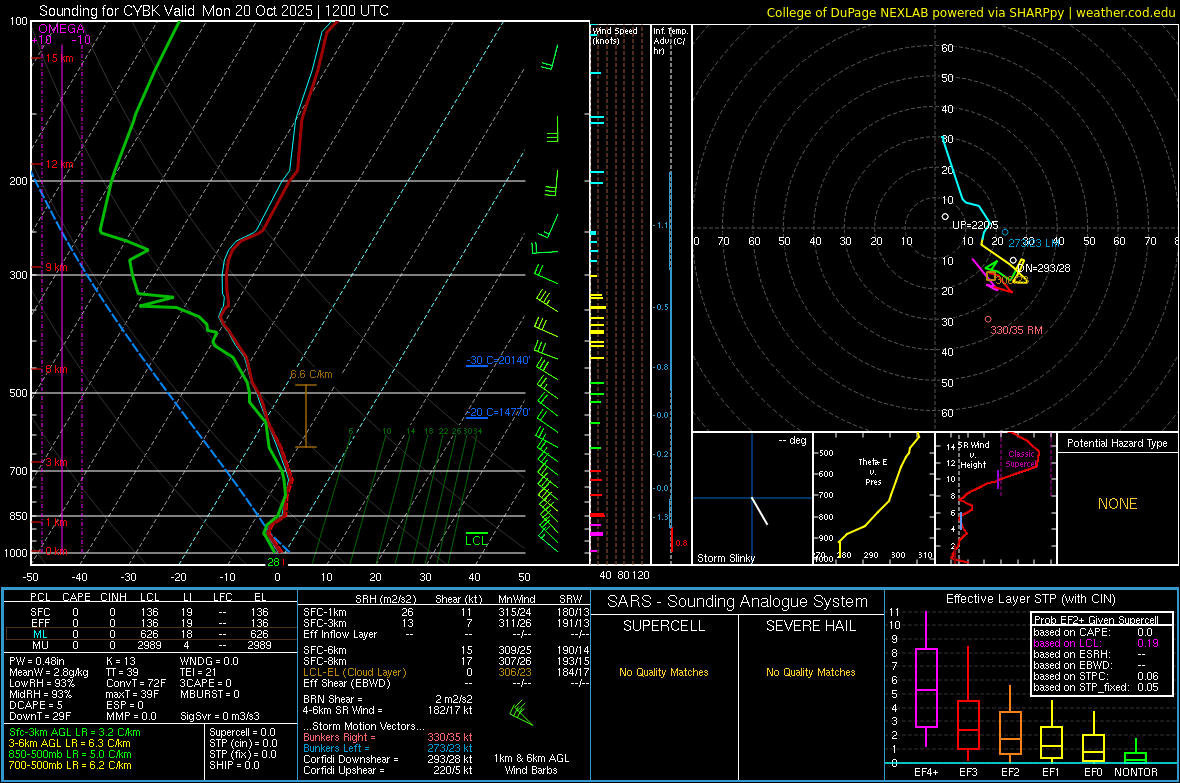This screenshot has height=783, width=1180.
Task: Click the BRN Shear row
Action: tap(388, 699)
